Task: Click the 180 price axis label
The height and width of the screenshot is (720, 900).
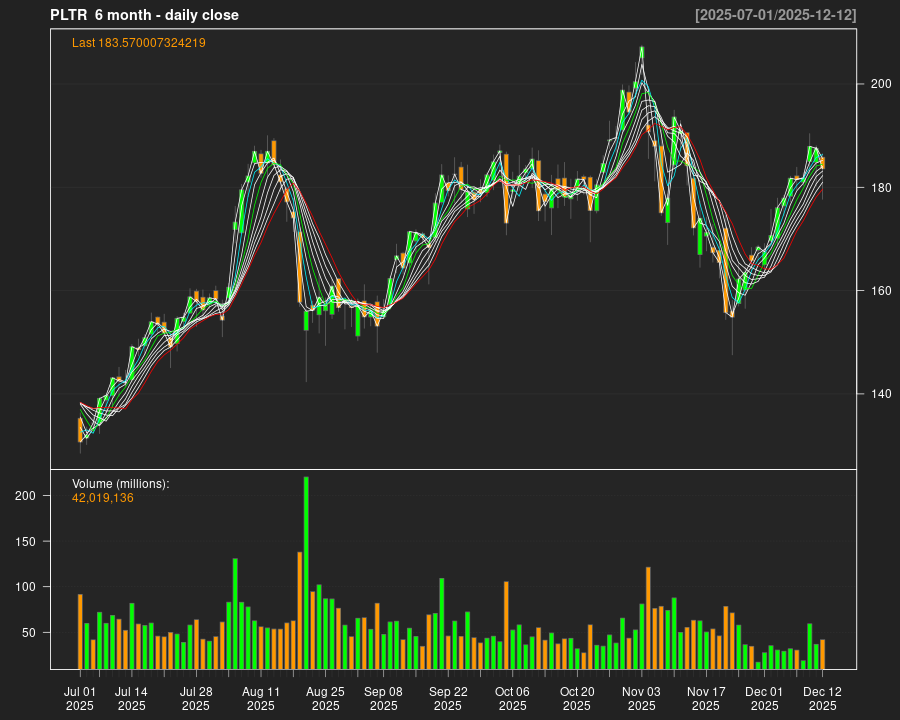Action: point(880,187)
